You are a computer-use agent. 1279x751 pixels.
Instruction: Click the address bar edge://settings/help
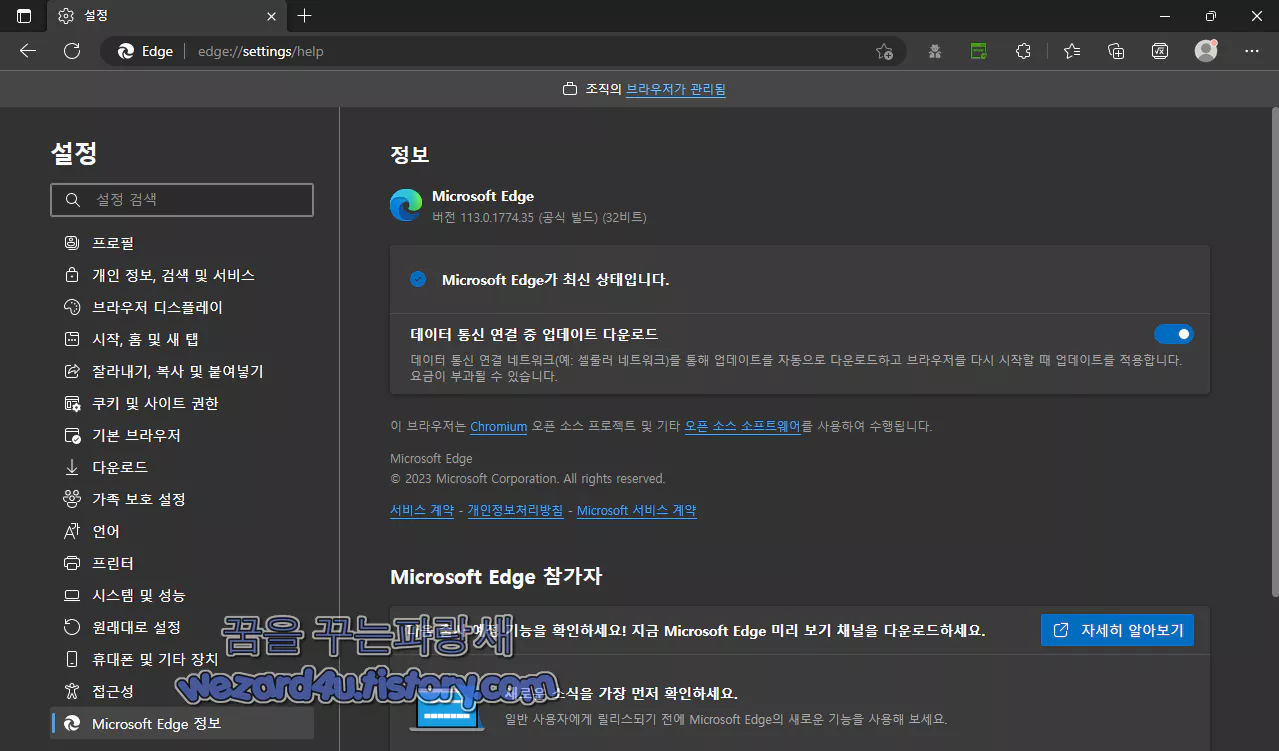coord(503,51)
